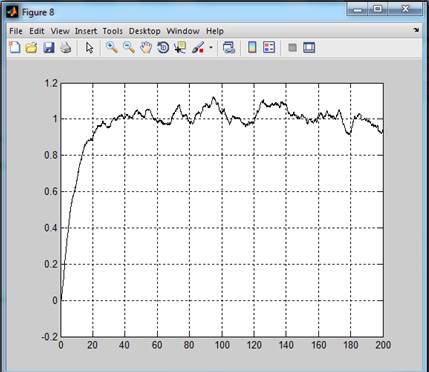Screen dimensions: 429x372
Task: Activate the Zoom In magnifier tool
Action: coord(112,48)
